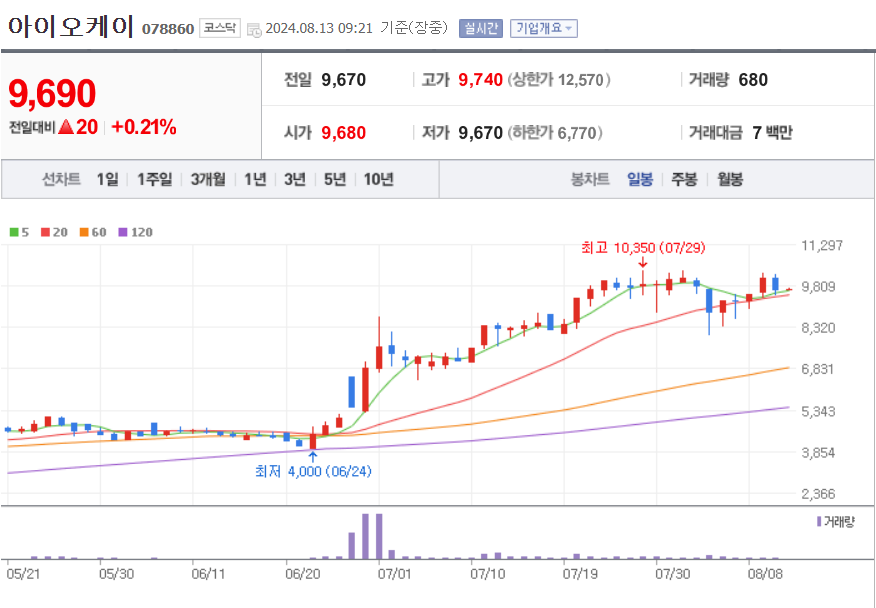This screenshot has width=876, height=608.
Task: Click the orange 60-day moving average legend
Action: click(x=92, y=232)
